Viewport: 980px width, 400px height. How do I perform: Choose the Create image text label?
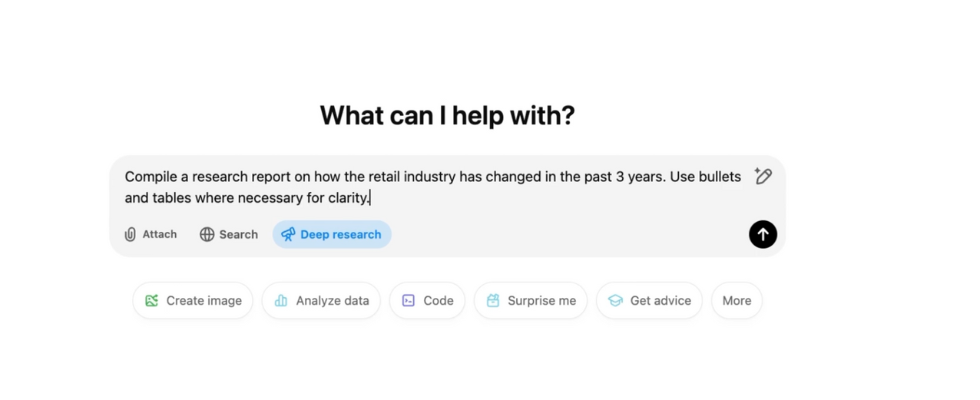point(204,300)
